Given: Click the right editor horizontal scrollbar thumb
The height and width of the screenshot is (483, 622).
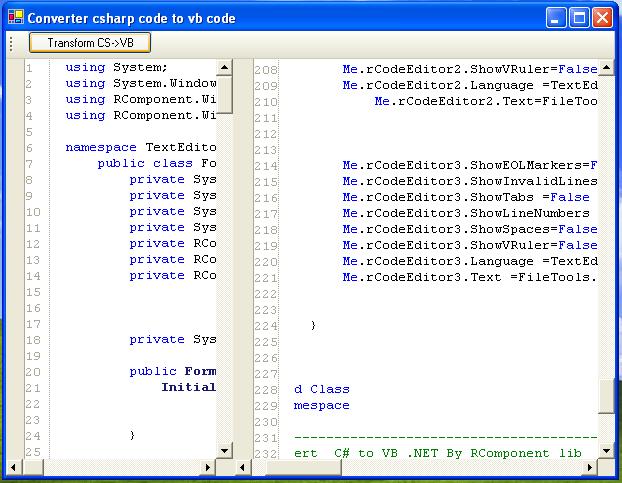Looking at the screenshot, I should pos(303,467).
